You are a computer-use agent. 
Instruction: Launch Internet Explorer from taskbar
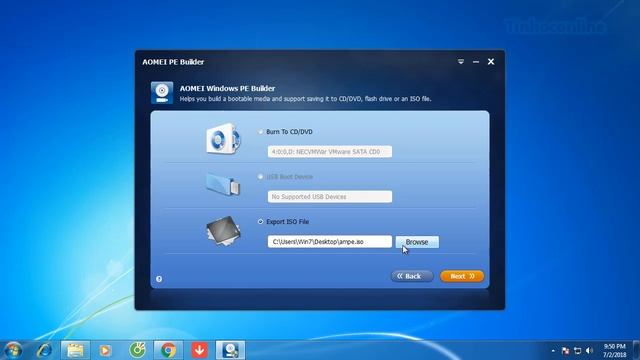tap(44, 350)
